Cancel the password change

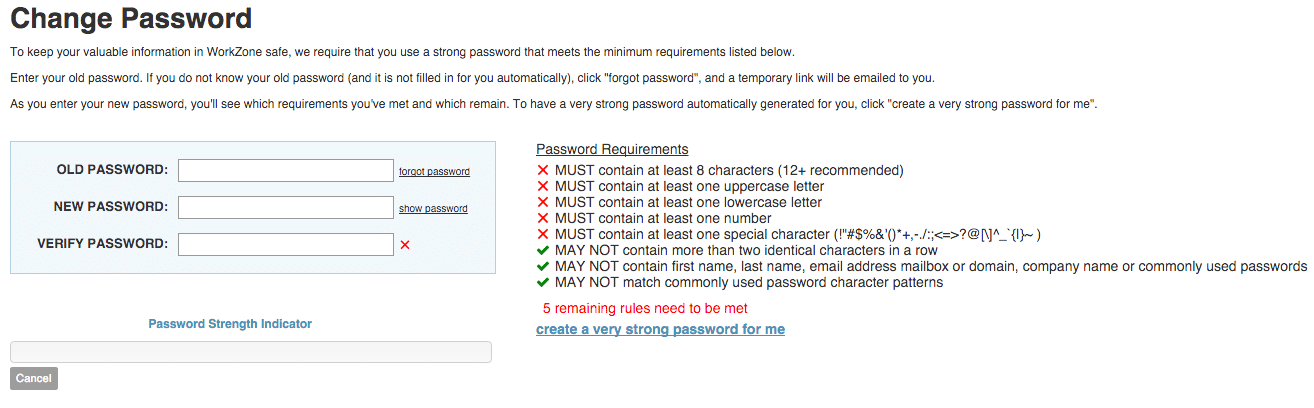point(34,378)
